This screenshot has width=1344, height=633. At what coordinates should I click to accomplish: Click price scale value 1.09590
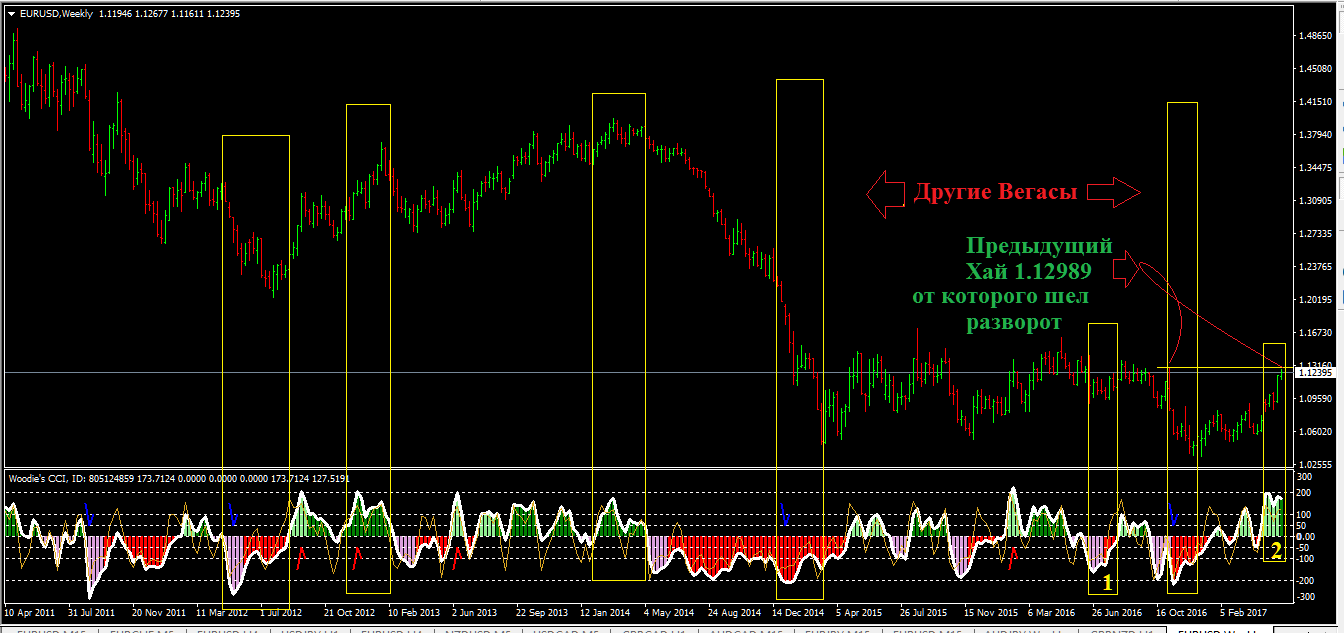pyautogui.click(x=1314, y=398)
